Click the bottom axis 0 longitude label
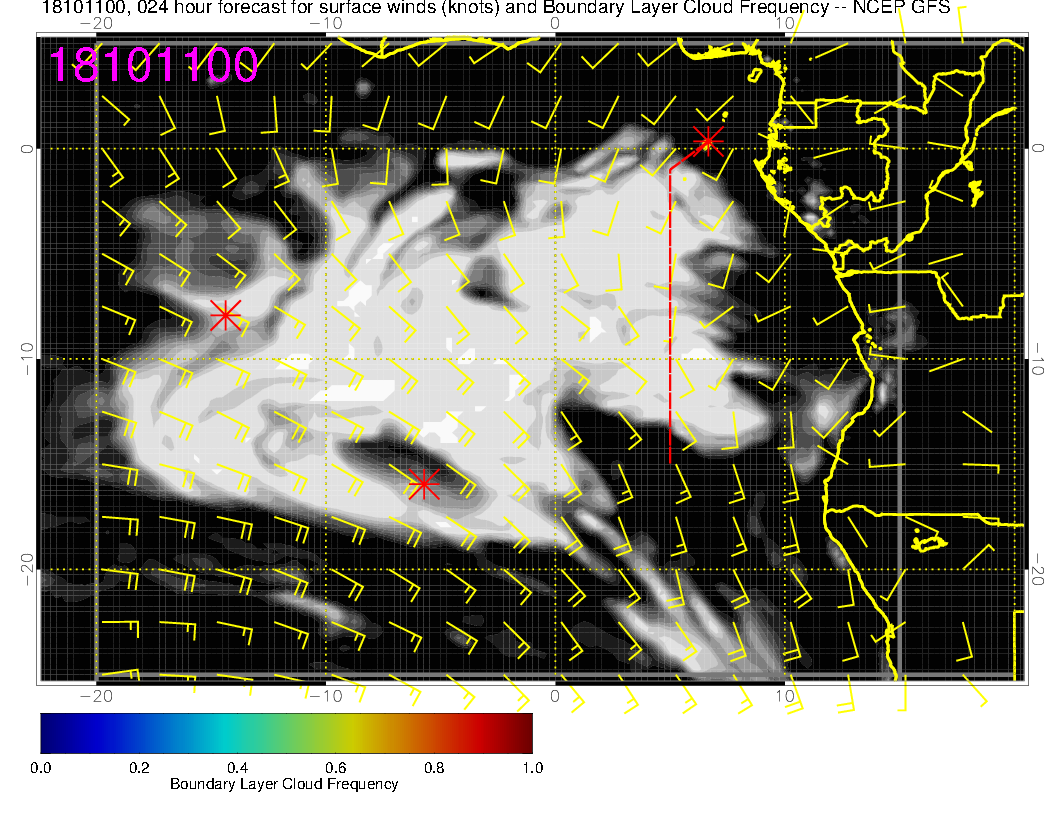1056x816 pixels. (555, 696)
